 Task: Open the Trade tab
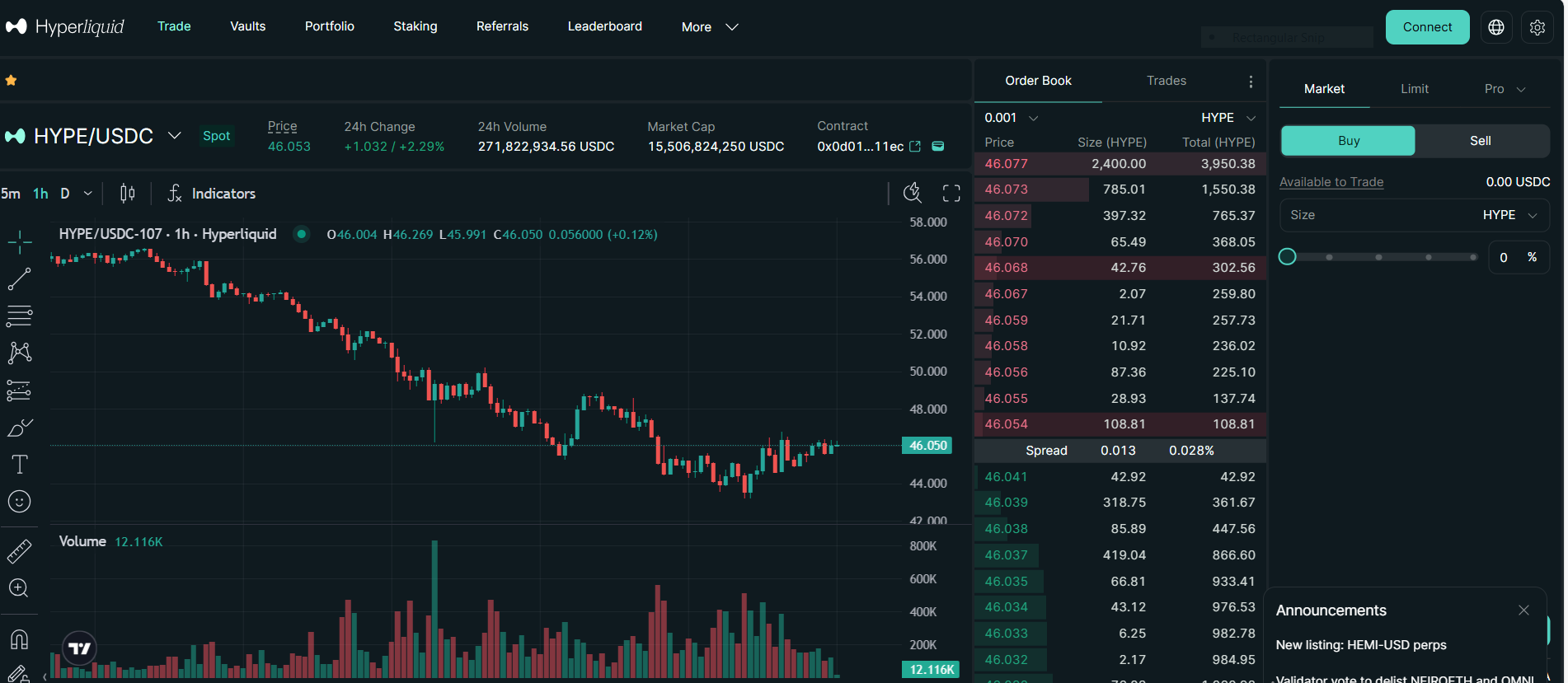[174, 26]
